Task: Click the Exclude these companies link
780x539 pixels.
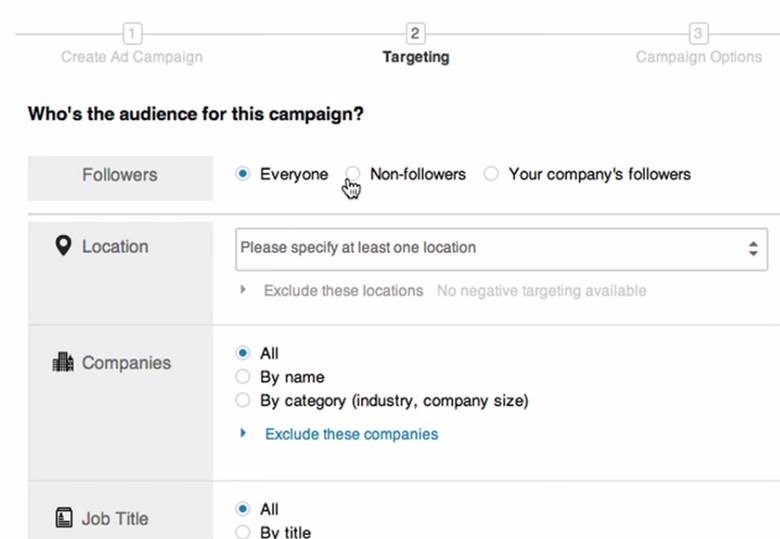Action: [x=351, y=434]
